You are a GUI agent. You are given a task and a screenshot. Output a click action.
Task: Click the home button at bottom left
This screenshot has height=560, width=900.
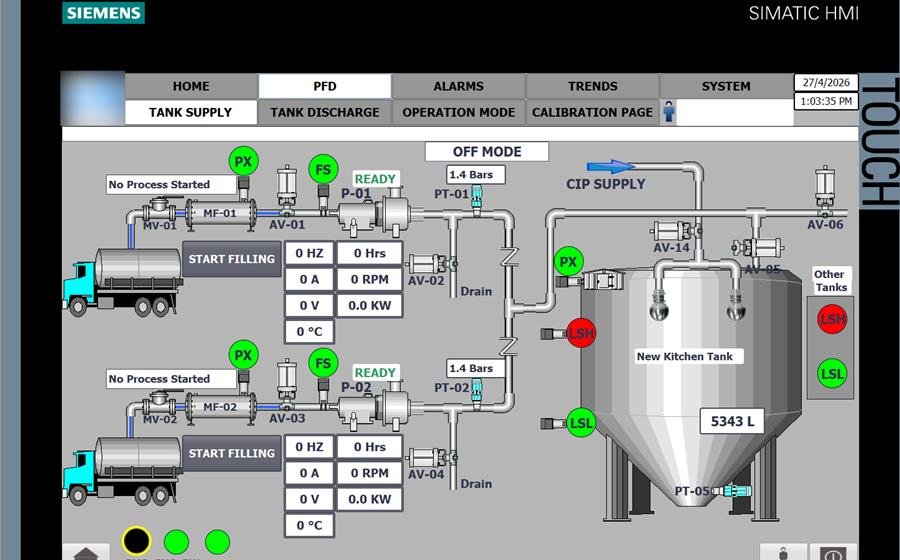86,552
